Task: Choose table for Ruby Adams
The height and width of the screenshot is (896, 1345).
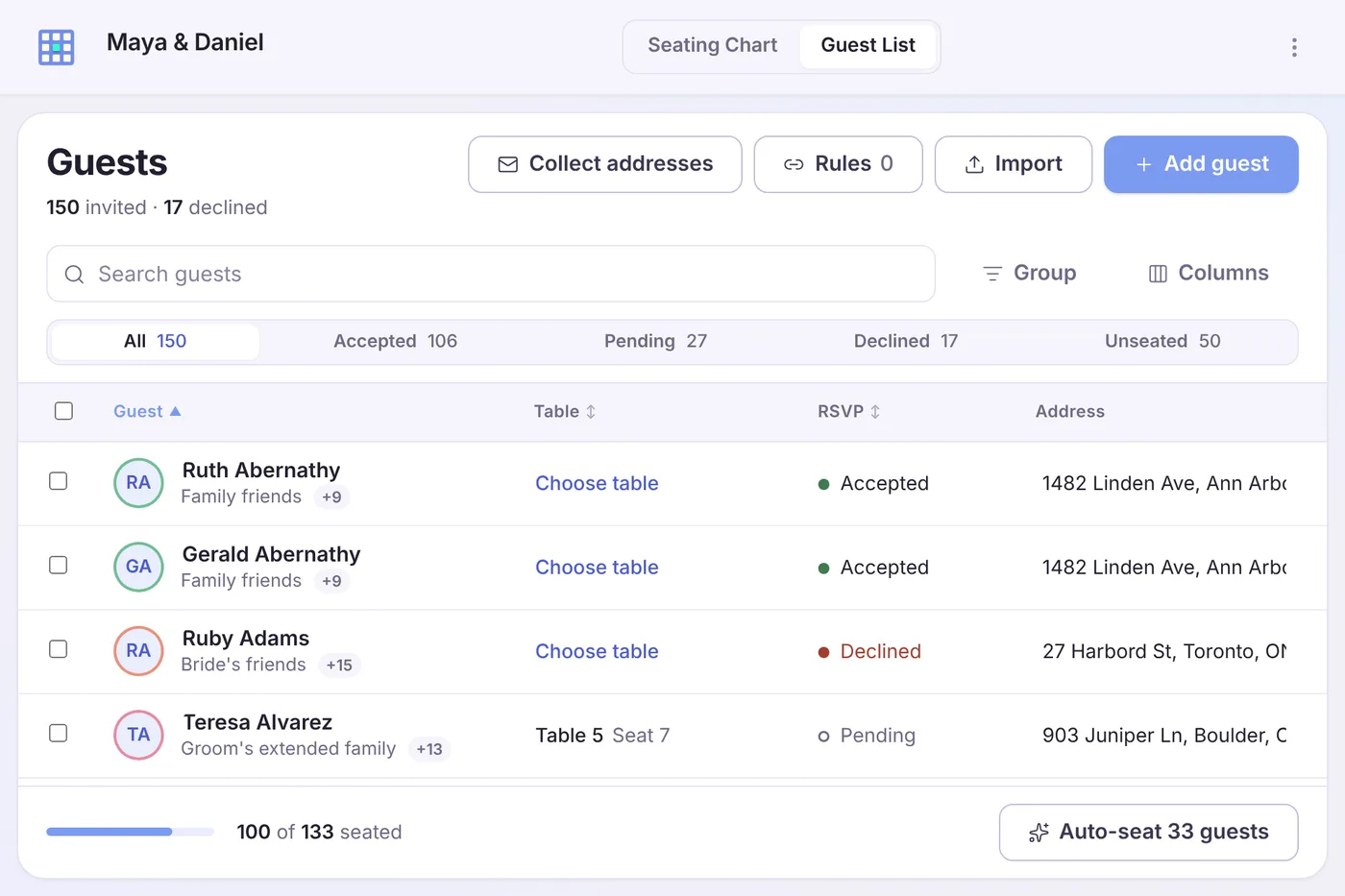Action: coord(597,651)
